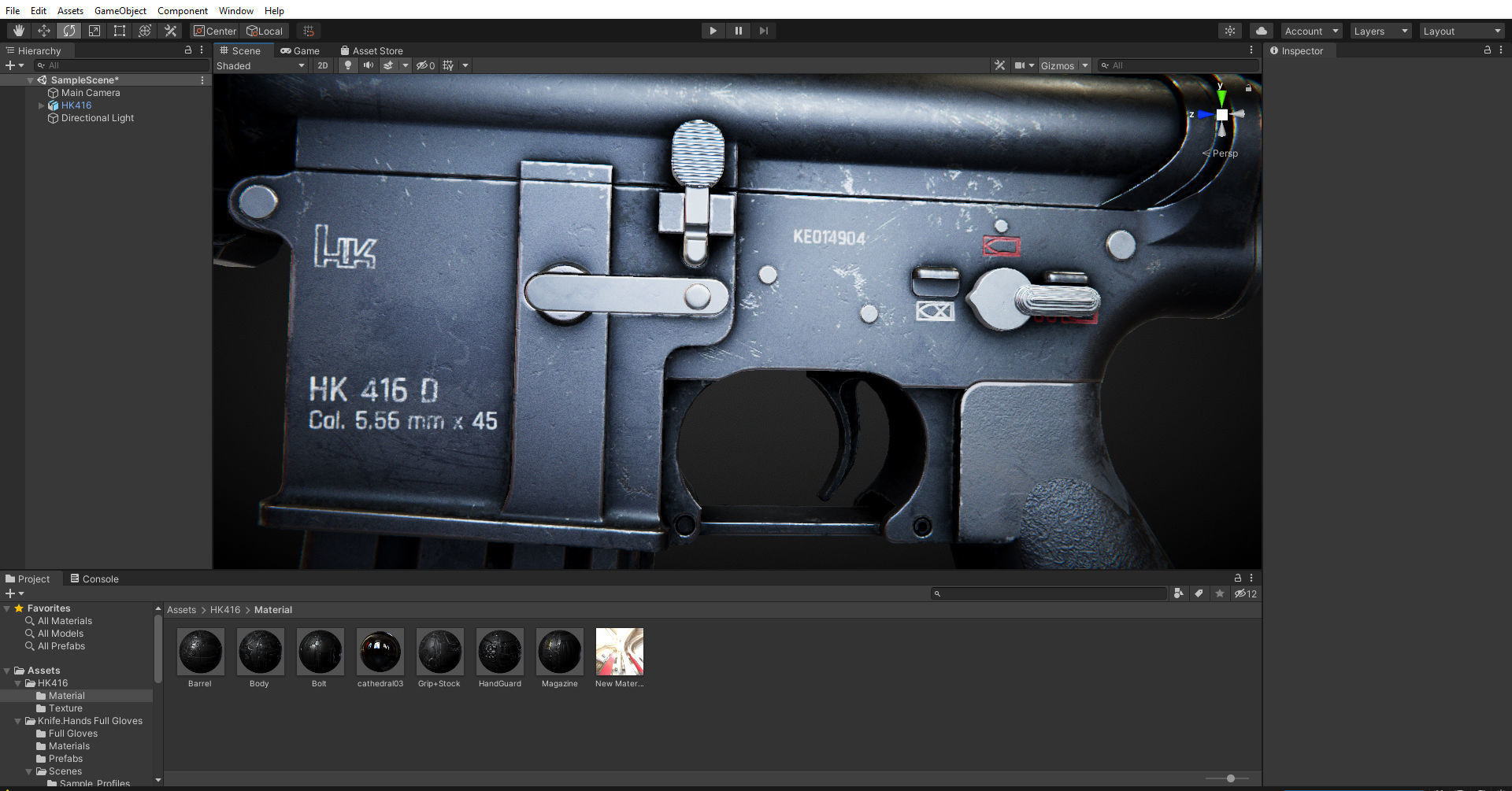Open scene tools wrench icon
The width and height of the screenshot is (1512, 791).
(999, 65)
